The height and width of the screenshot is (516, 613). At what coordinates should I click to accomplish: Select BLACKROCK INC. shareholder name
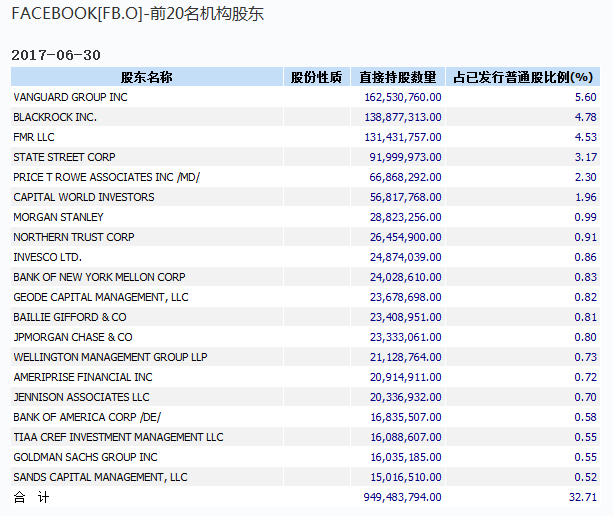tap(55, 117)
